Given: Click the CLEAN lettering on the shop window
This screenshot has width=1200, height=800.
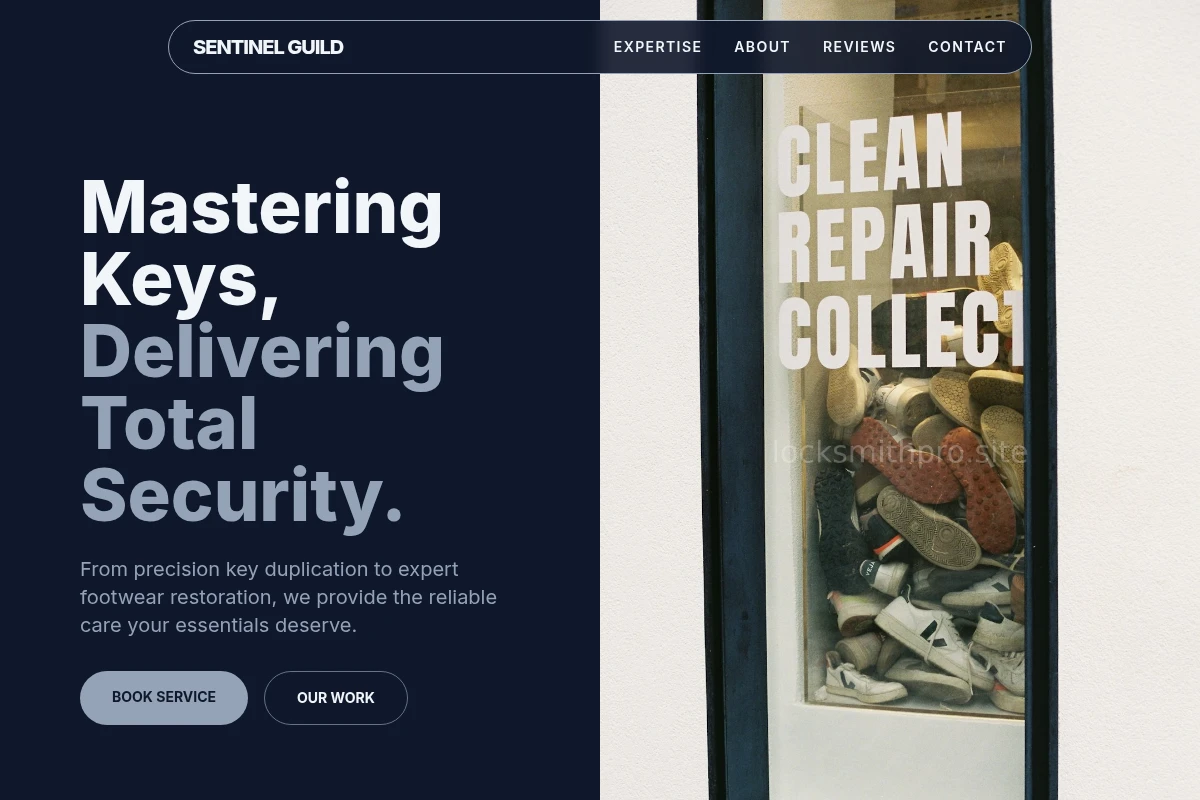Looking at the screenshot, I should (x=870, y=155).
